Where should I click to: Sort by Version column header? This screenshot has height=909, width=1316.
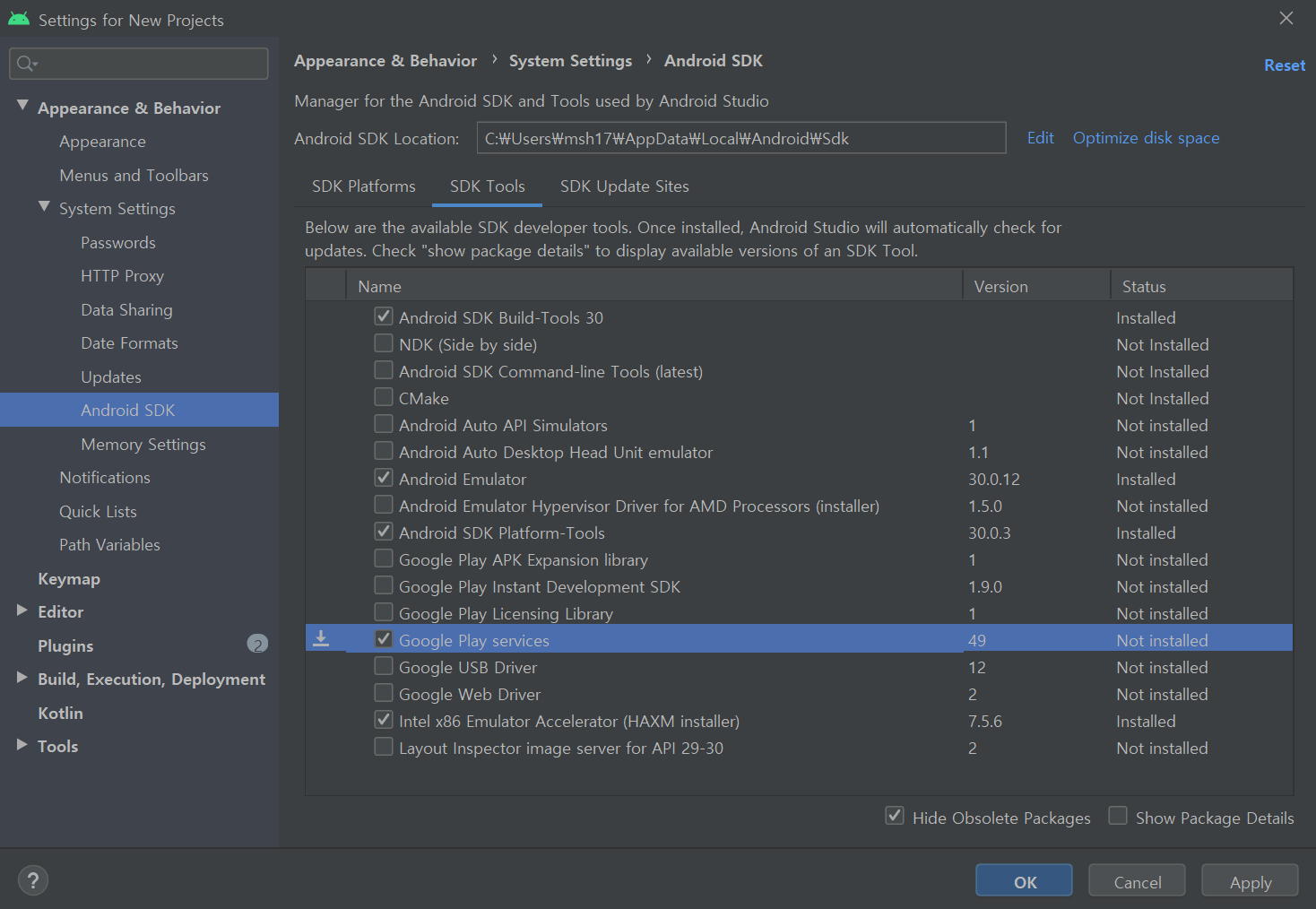coord(1036,286)
